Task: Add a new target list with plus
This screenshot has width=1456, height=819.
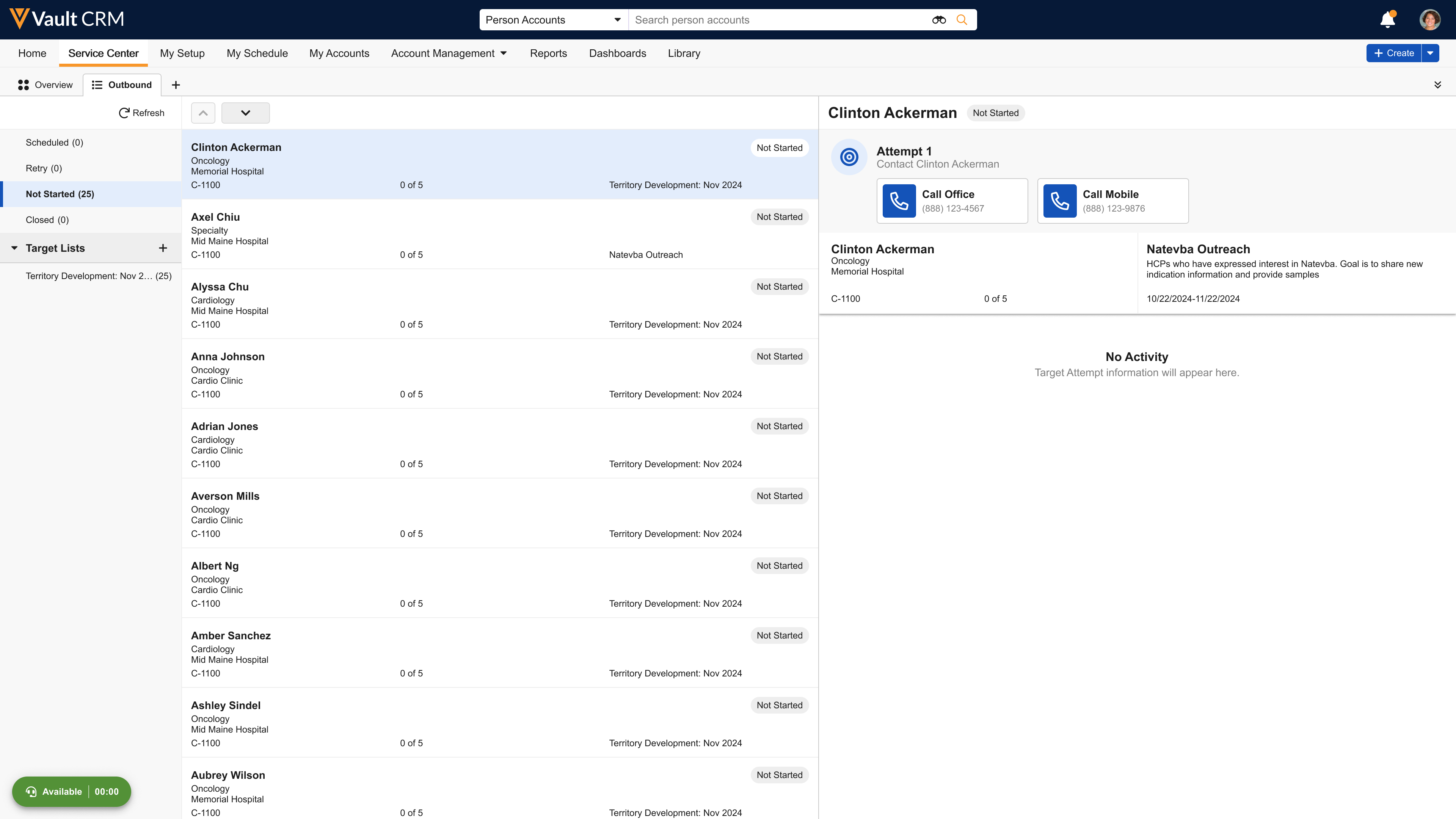Action: (x=163, y=248)
